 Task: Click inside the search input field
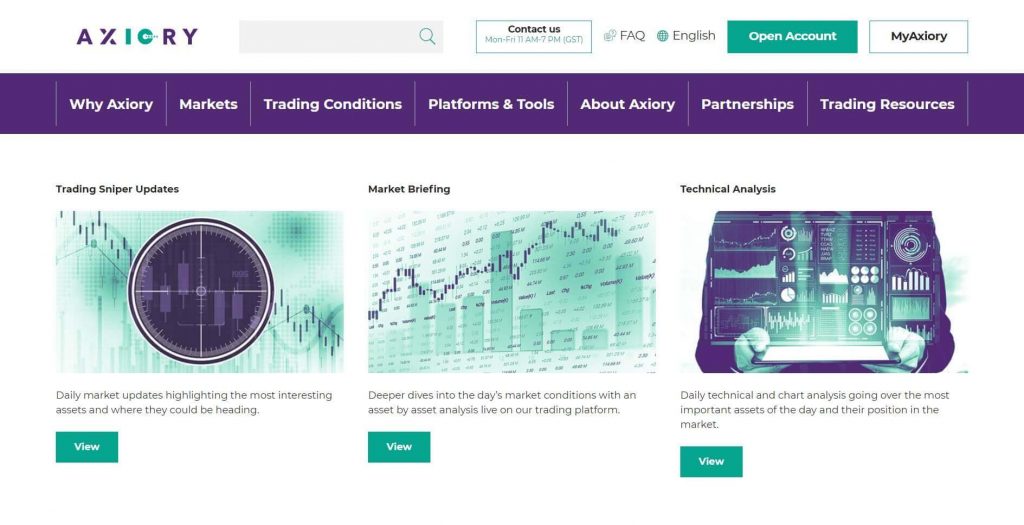(326, 37)
